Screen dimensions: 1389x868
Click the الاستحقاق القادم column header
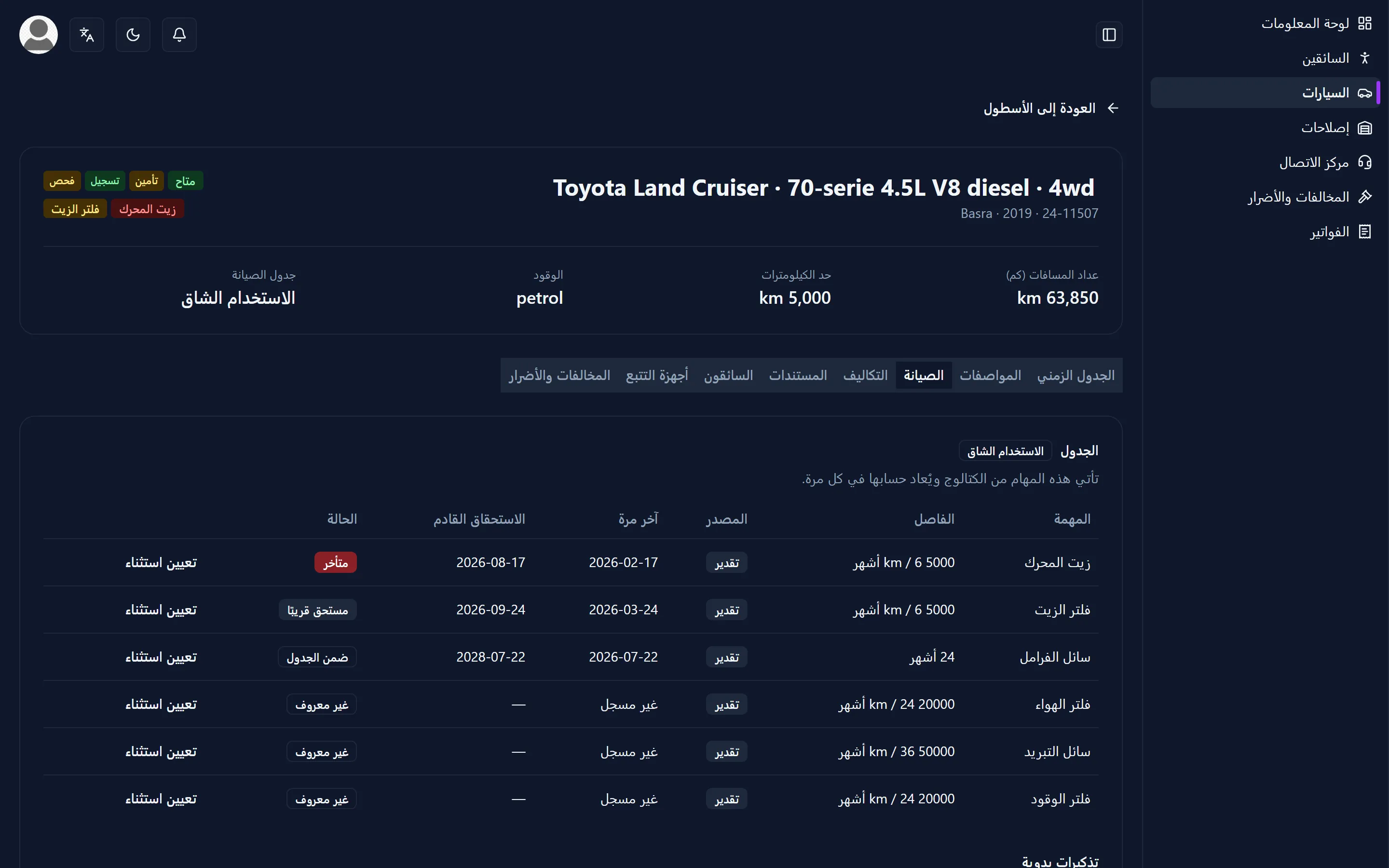(x=479, y=519)
